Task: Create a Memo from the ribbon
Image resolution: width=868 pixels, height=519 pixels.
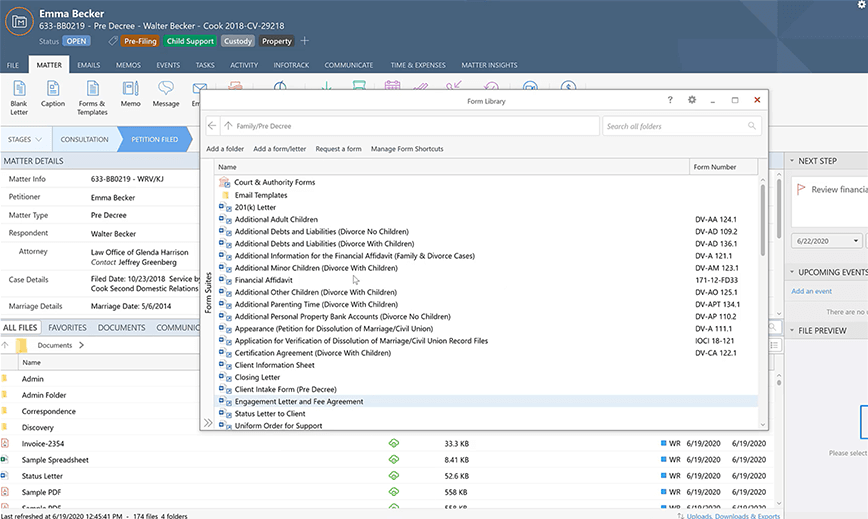Action: tap(131, 94)
